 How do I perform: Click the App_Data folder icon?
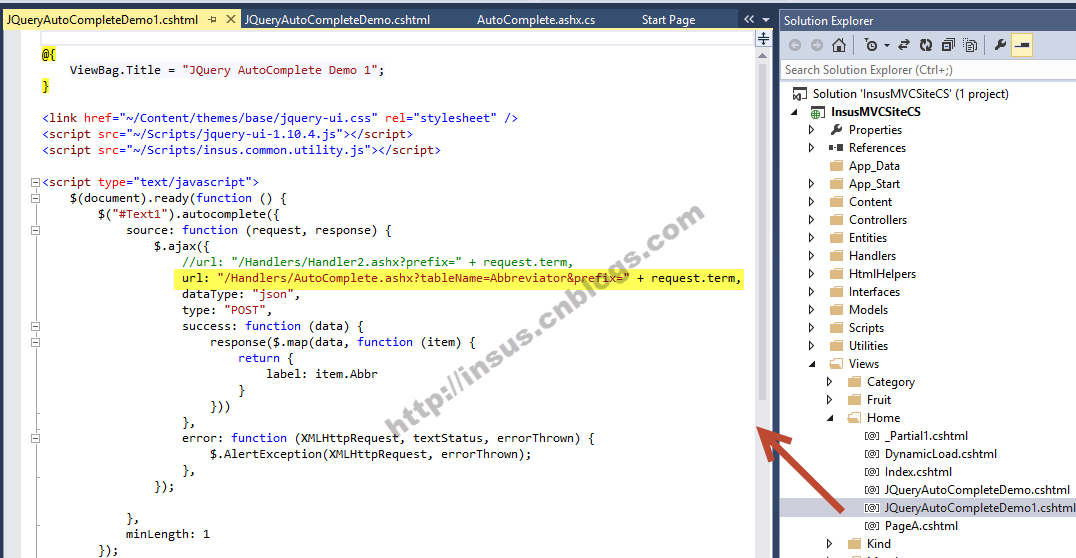836,165
